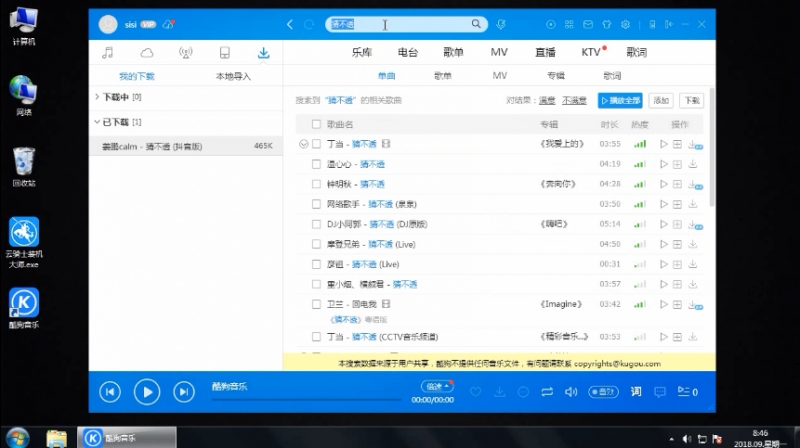Screen dimensions: 800x448
Task: Check the 网络歌手 - 猜不透 checkbox
Action: 316,204
